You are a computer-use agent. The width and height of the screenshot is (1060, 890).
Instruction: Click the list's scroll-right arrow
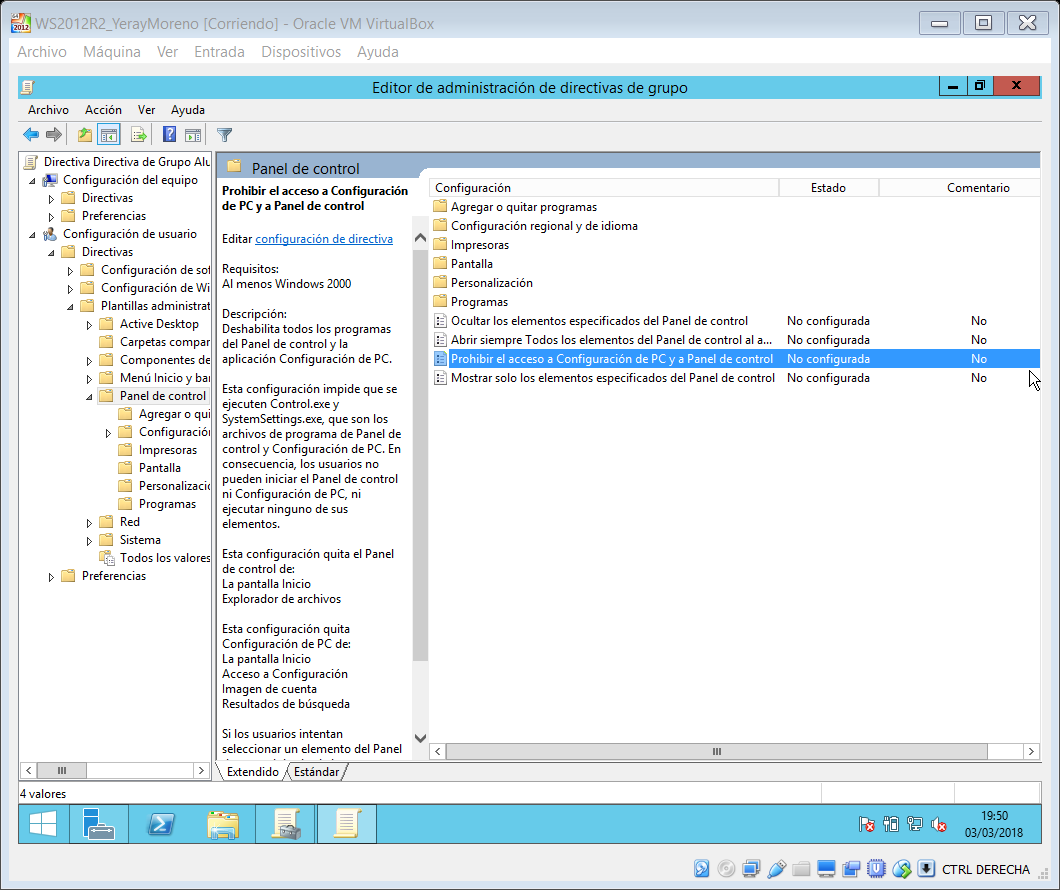point(1031,751)
